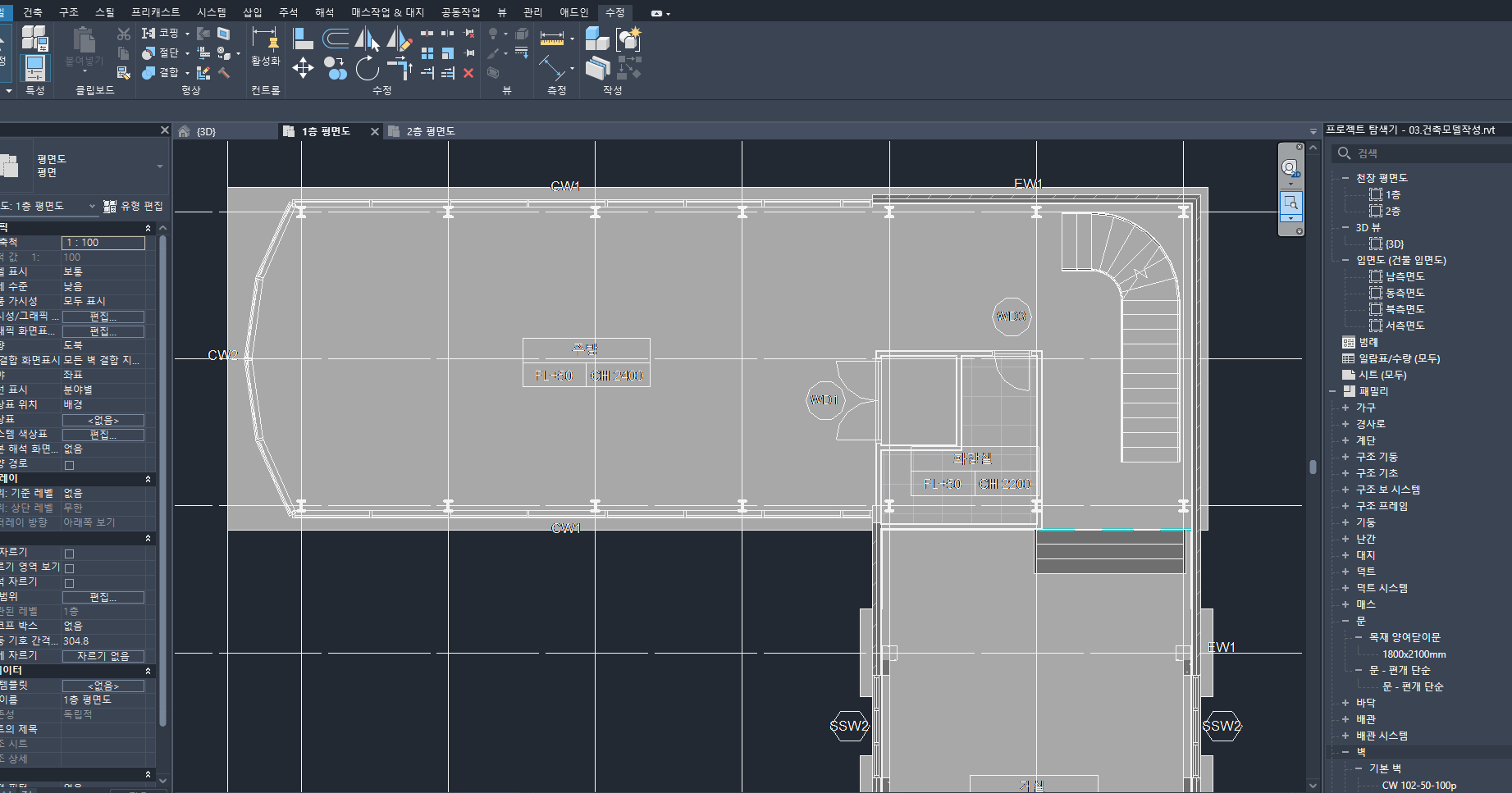Click the 유형 편집 (Edit Type) button
Screen dimensions: 1512x793
[133, 206]
